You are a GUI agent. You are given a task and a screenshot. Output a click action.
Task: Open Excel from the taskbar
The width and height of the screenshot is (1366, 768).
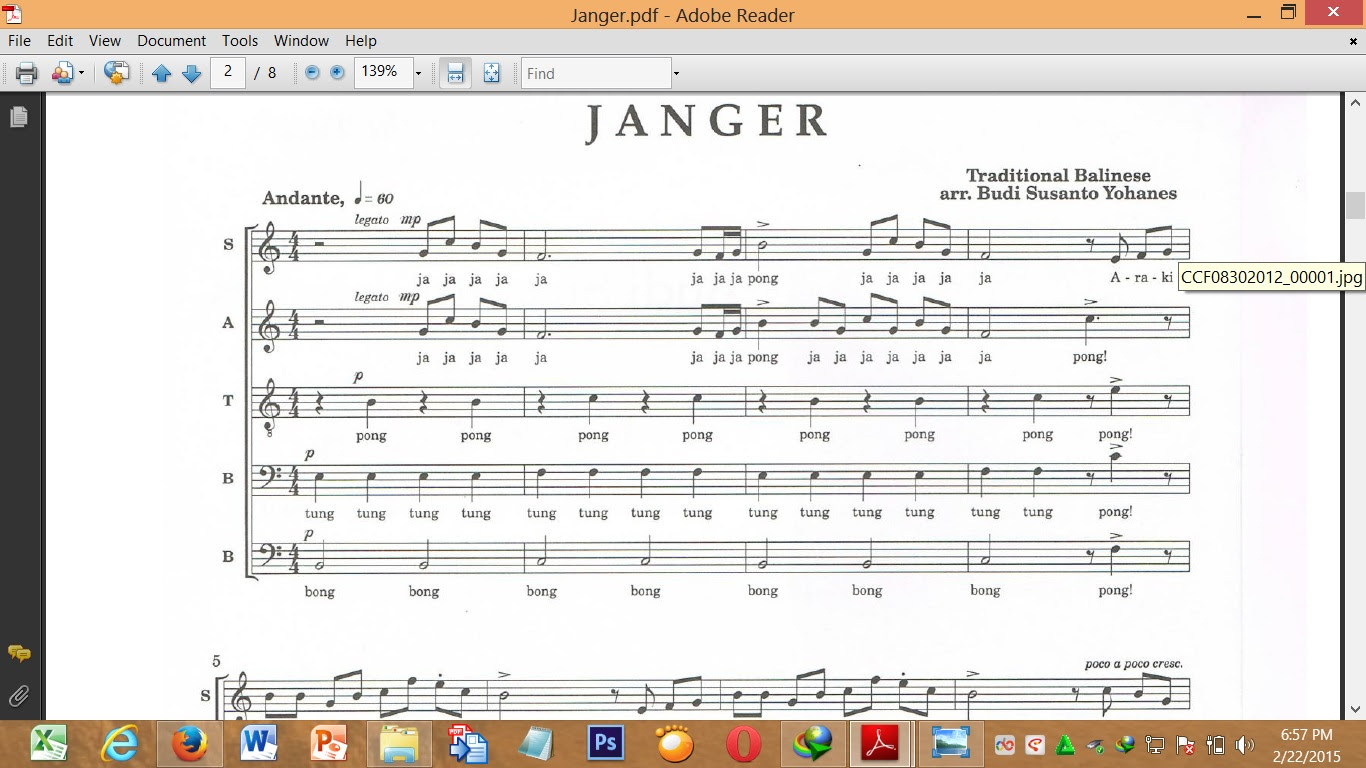click(x=48, y=743)
